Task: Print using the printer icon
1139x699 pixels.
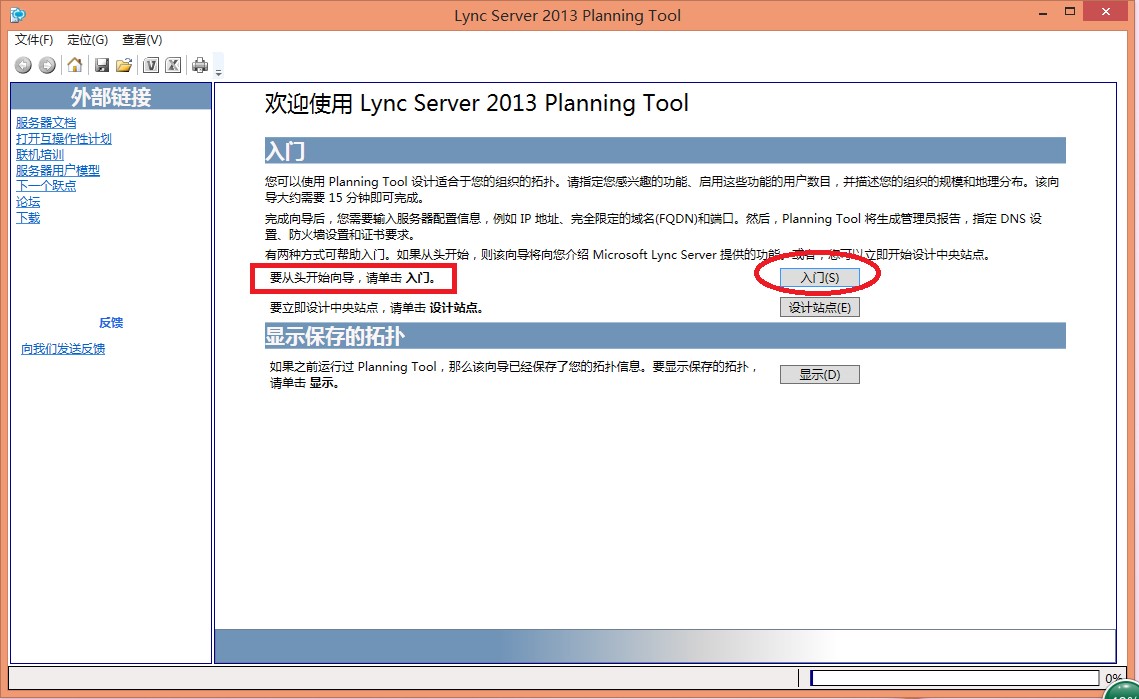Action: [200, 65]
